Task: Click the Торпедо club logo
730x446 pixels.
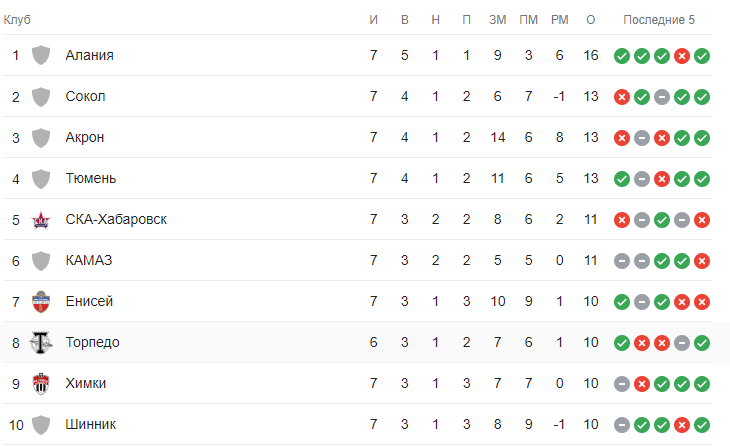Action: [x=41, y=342]
